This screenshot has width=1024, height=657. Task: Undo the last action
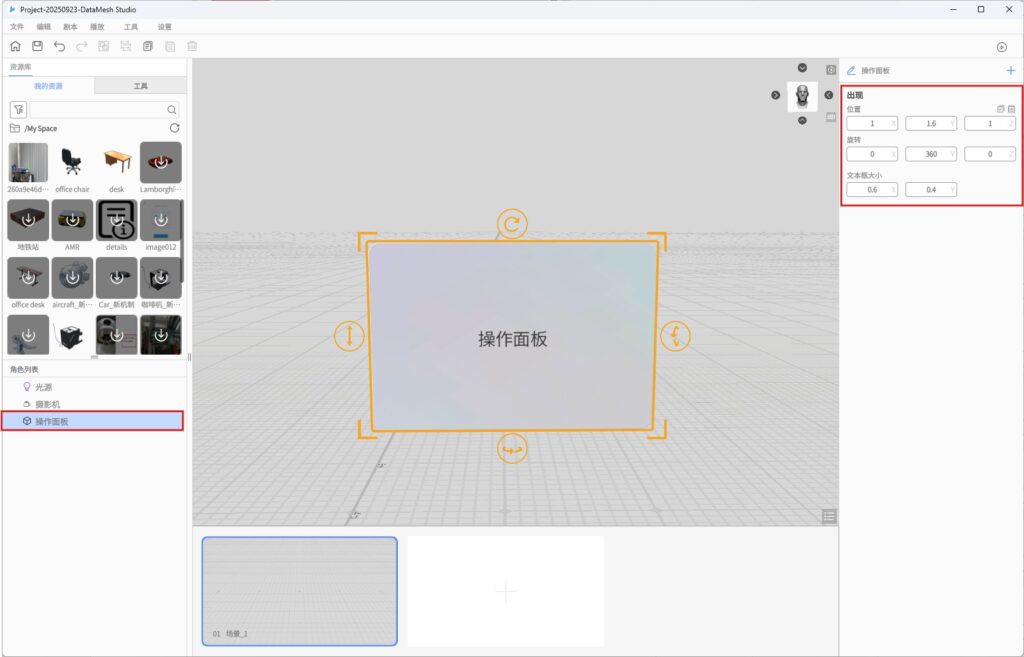click(x=59, y=47)
